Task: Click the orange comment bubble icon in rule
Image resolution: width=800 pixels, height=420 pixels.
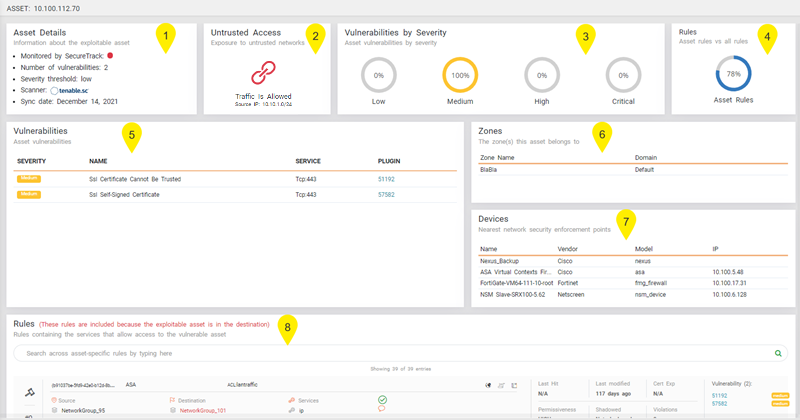Action: (382, 409)
